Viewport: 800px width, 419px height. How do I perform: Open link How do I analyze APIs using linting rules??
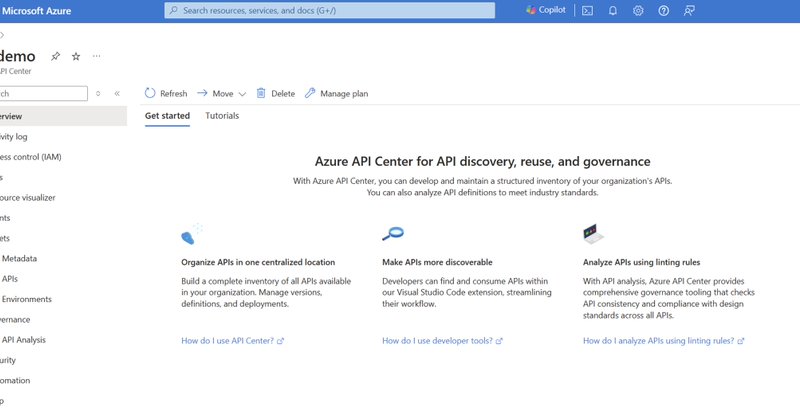point(663,341)
